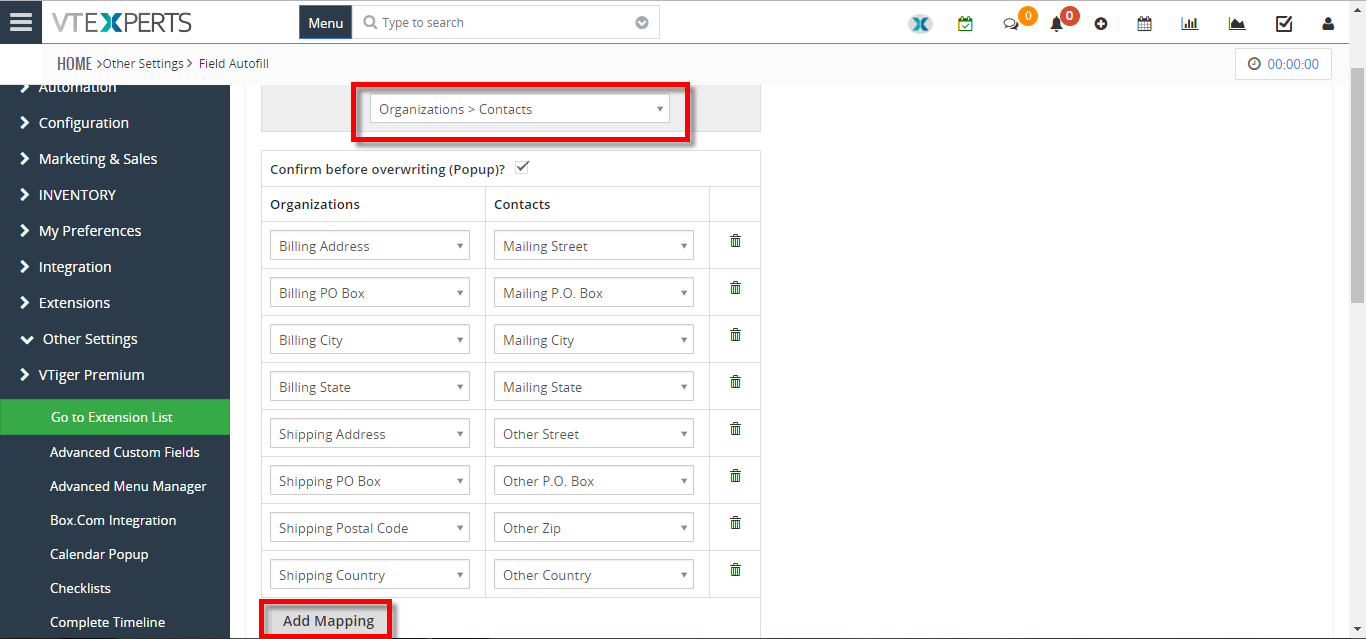Image resolution: width=1366 pixels, height=639 pixels.
Task: Delete the Shipping Address mapping row
Action: click(735, 429)
